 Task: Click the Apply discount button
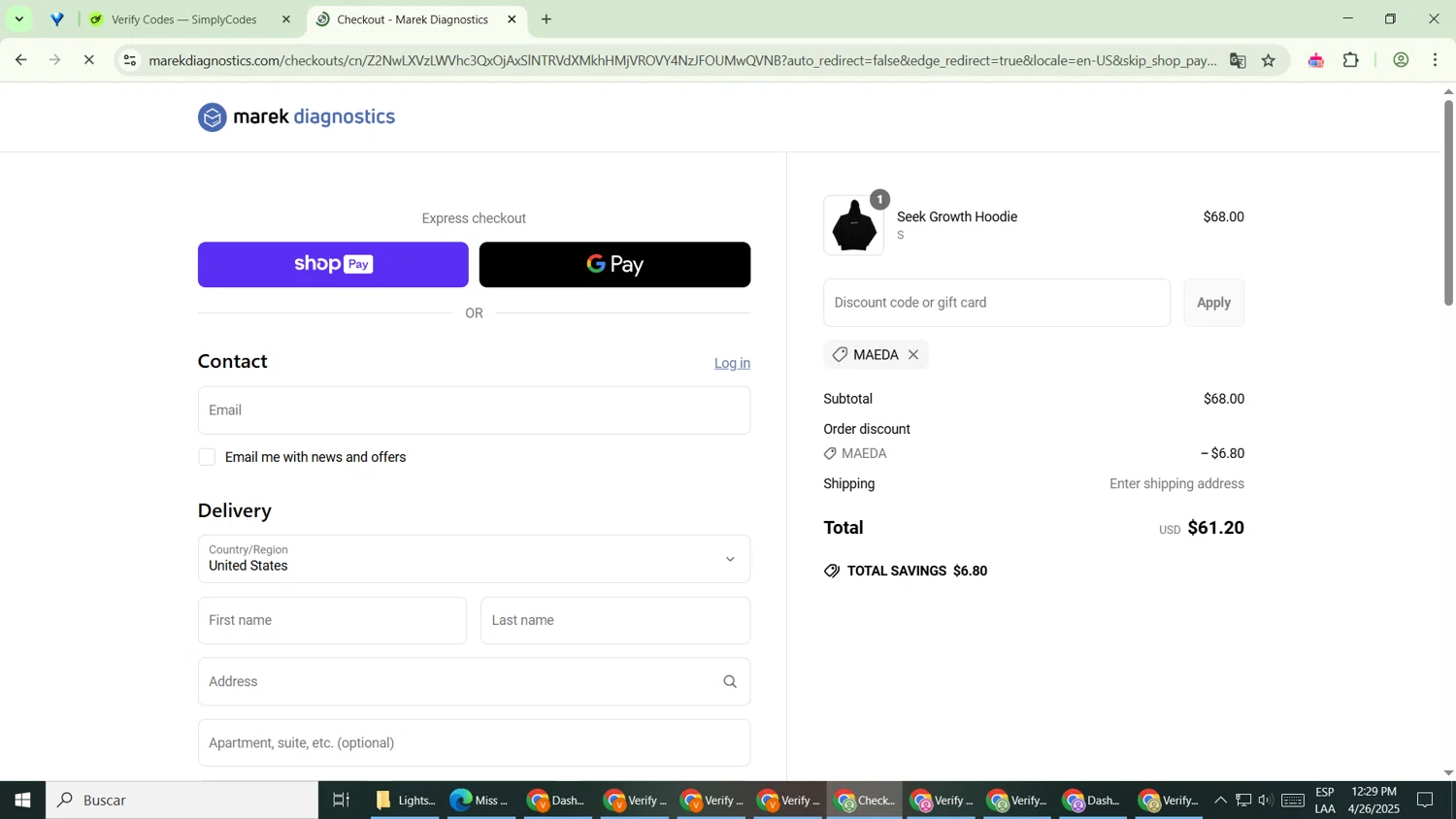[1213, 303]
